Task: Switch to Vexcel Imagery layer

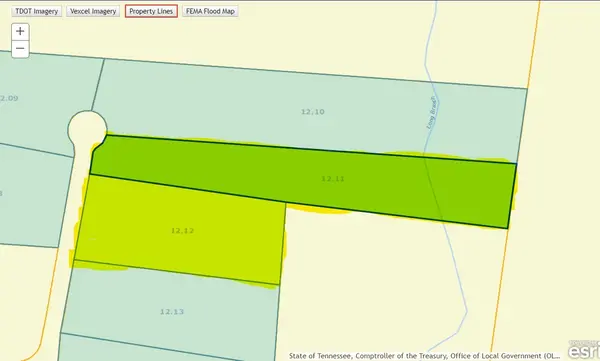Action: pyautogui.click(x=93, y=11)
